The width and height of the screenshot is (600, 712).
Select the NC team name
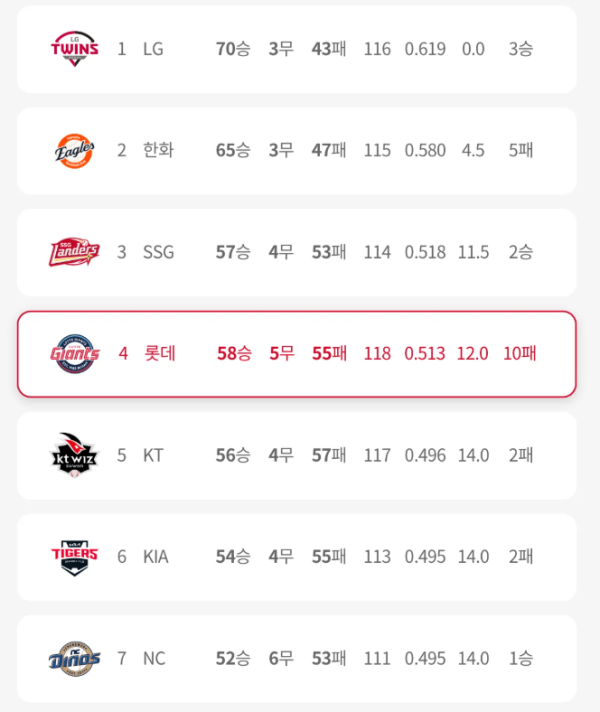[154, 658]
